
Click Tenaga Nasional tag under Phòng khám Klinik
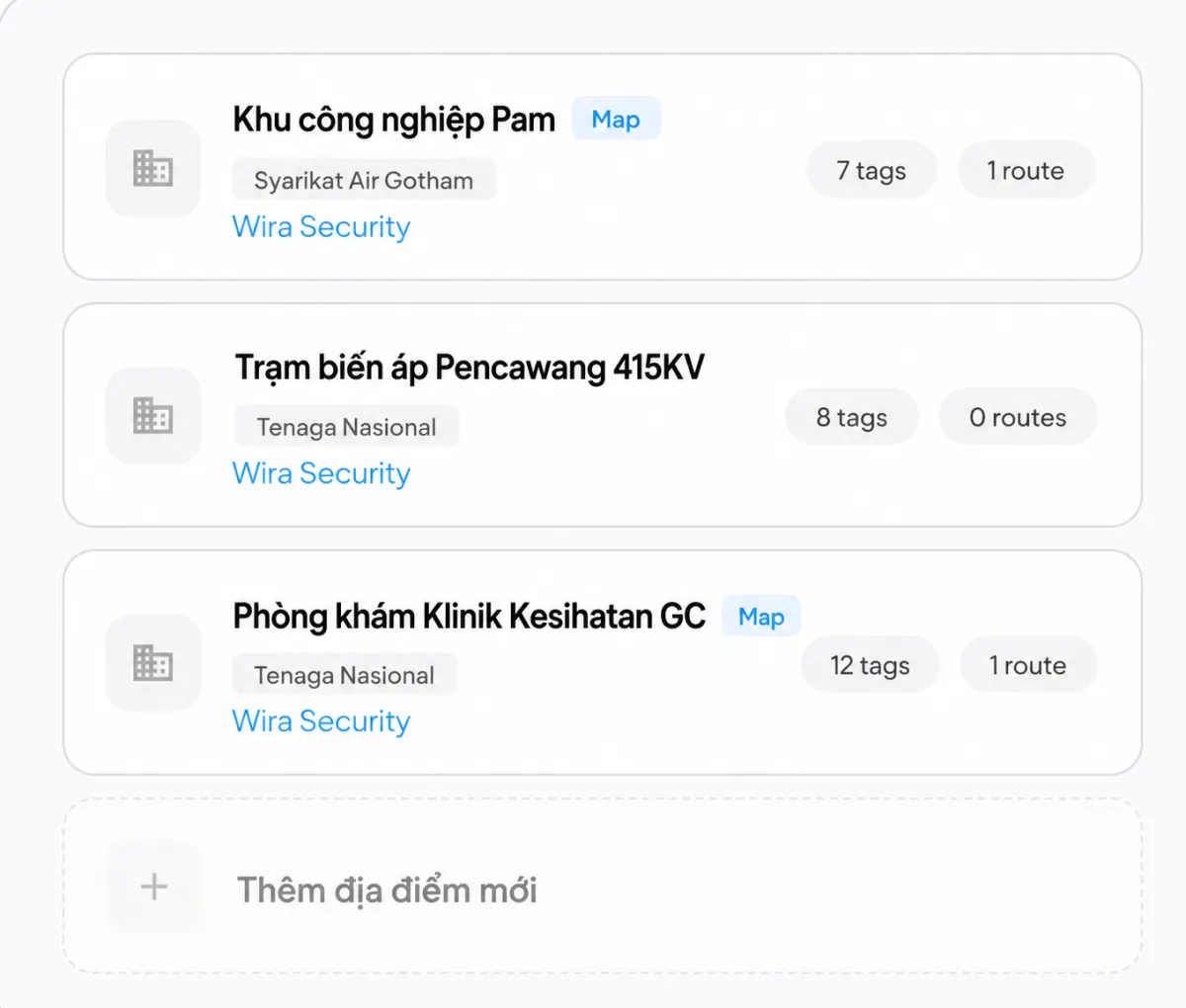[x=344, y=675]
